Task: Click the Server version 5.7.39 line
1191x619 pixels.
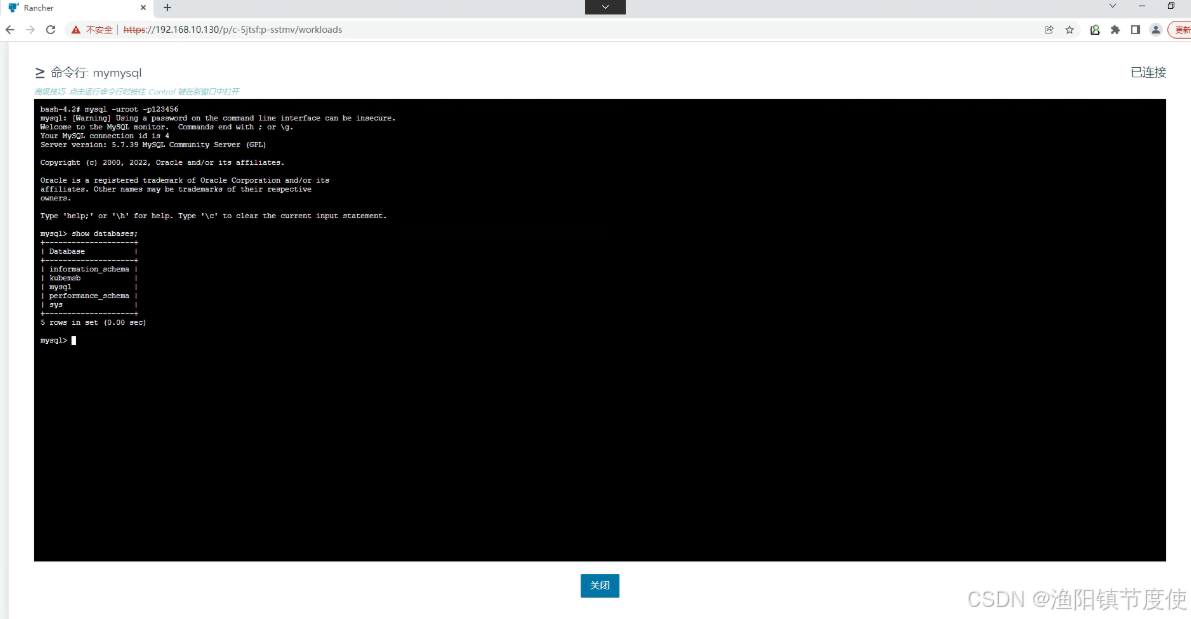Action: [x=153, y=144]
